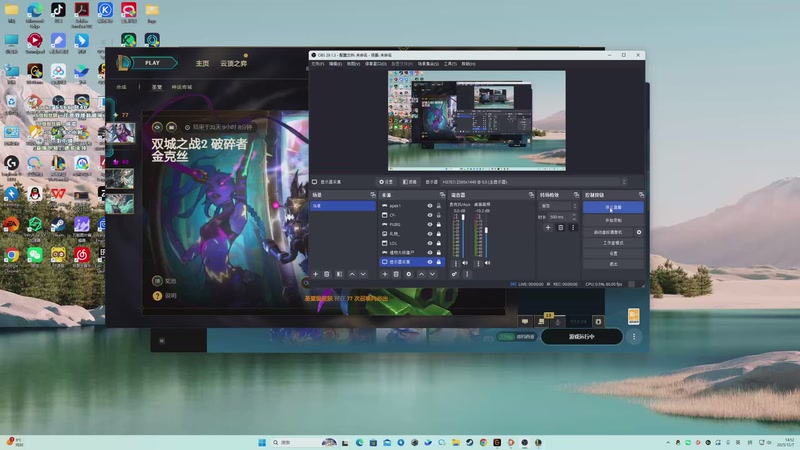Open TikTok desktop shortcut

(58, 10)
